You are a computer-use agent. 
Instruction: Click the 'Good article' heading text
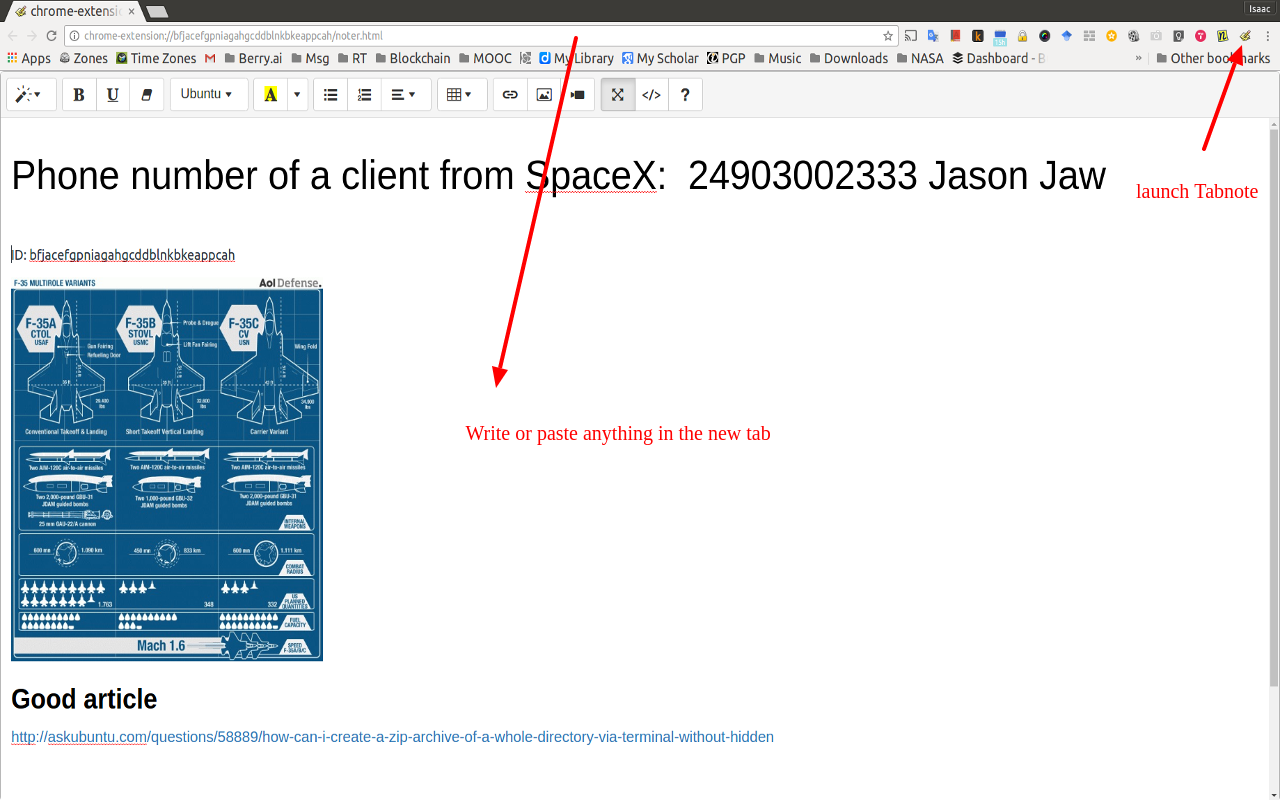click(x=84, y=699)
